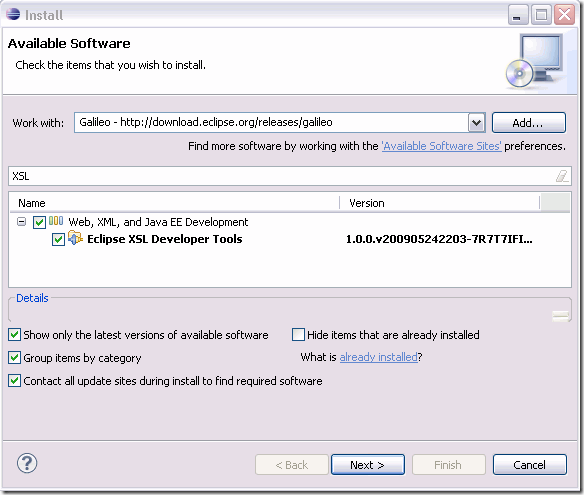Open the Available Software Sites link
The width and height of the screenshot is (584, 495).
click(441, 146)
